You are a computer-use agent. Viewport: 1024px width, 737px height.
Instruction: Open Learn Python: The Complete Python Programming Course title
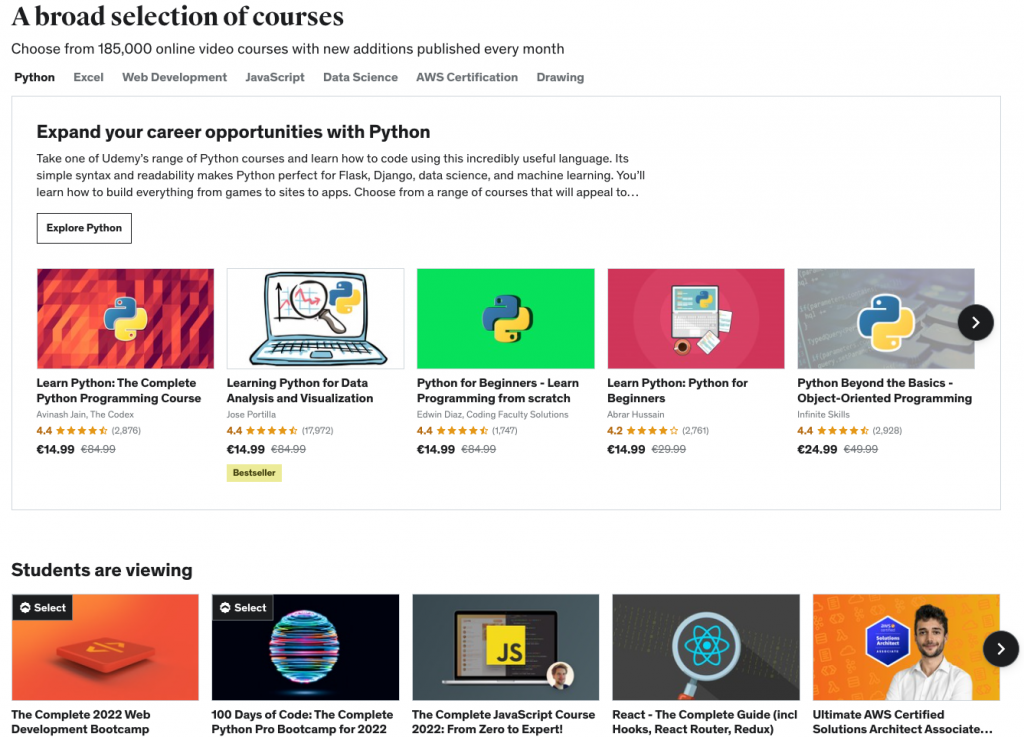(119, 390)
